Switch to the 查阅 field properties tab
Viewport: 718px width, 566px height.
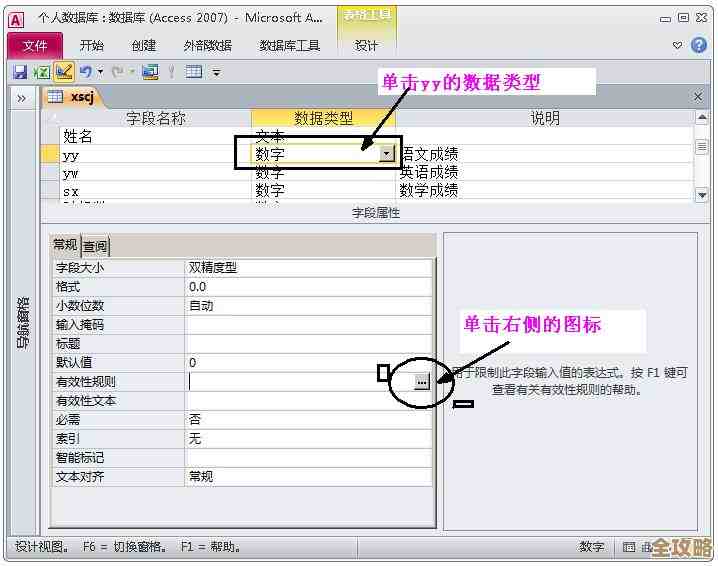pos(95,246)
